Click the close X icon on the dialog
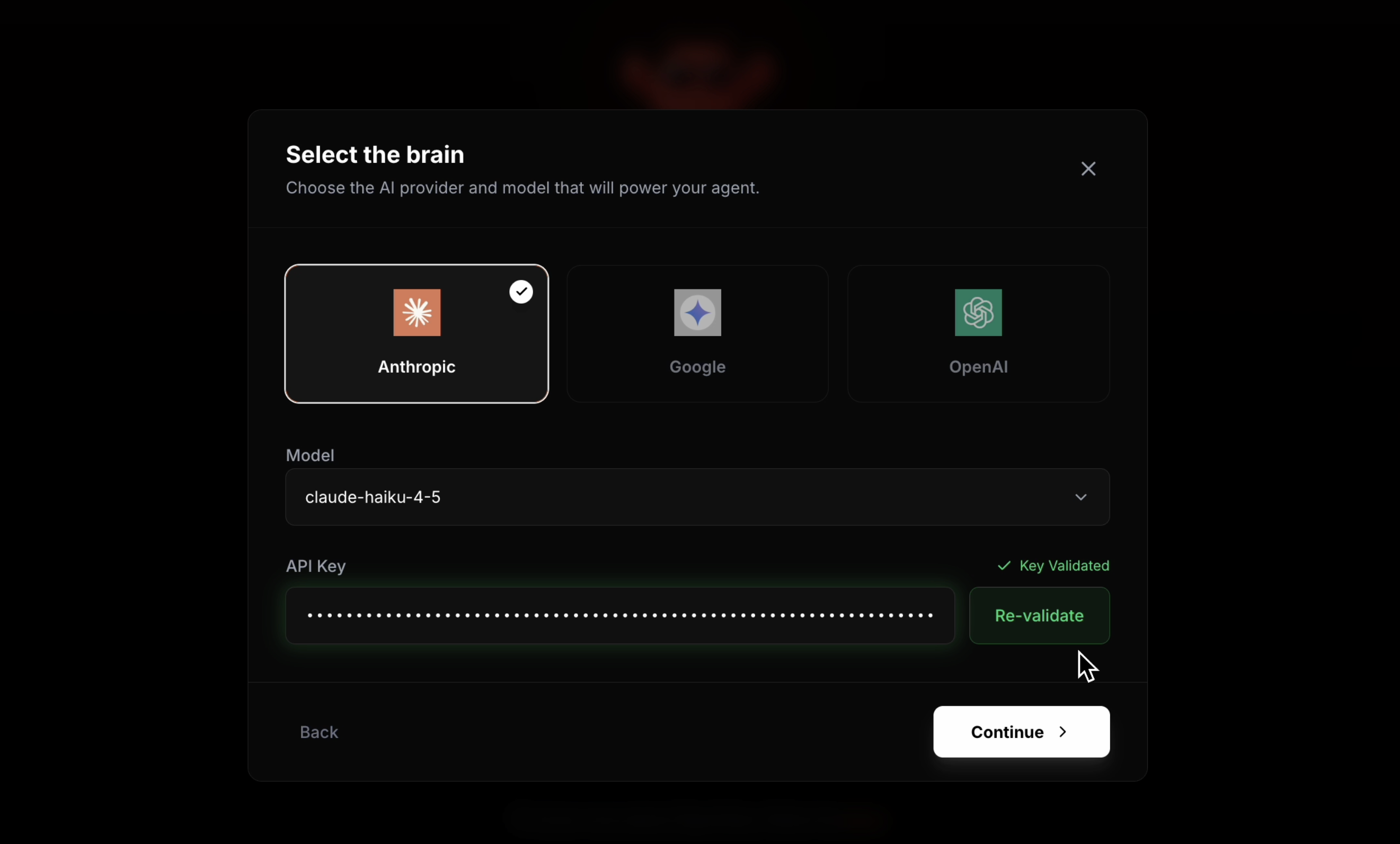Screen dimensions: 1400x844 pos(1088,168)
